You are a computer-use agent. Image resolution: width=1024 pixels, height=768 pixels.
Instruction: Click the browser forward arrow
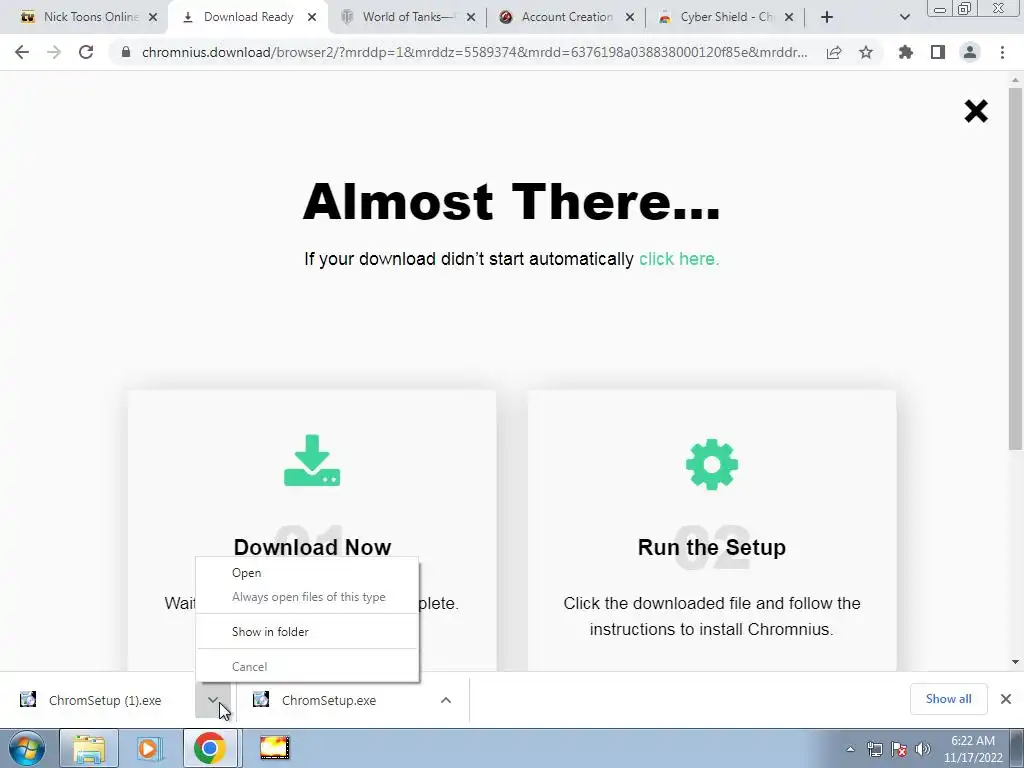(54, 52)
